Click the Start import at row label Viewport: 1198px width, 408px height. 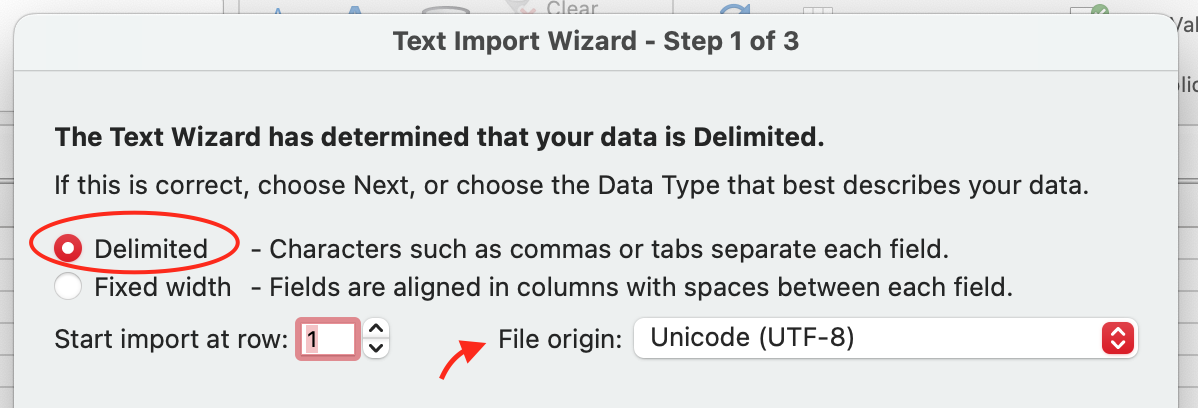171,339
